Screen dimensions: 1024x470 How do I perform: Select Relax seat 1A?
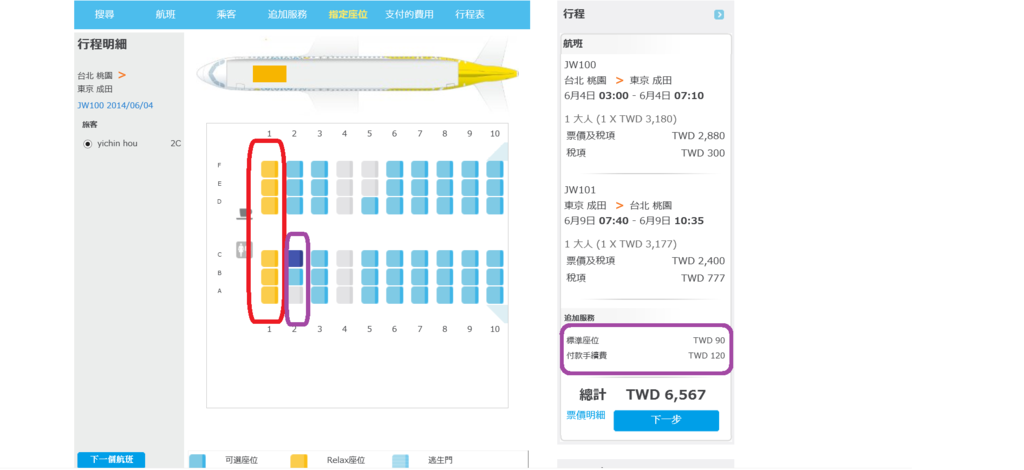270,295
